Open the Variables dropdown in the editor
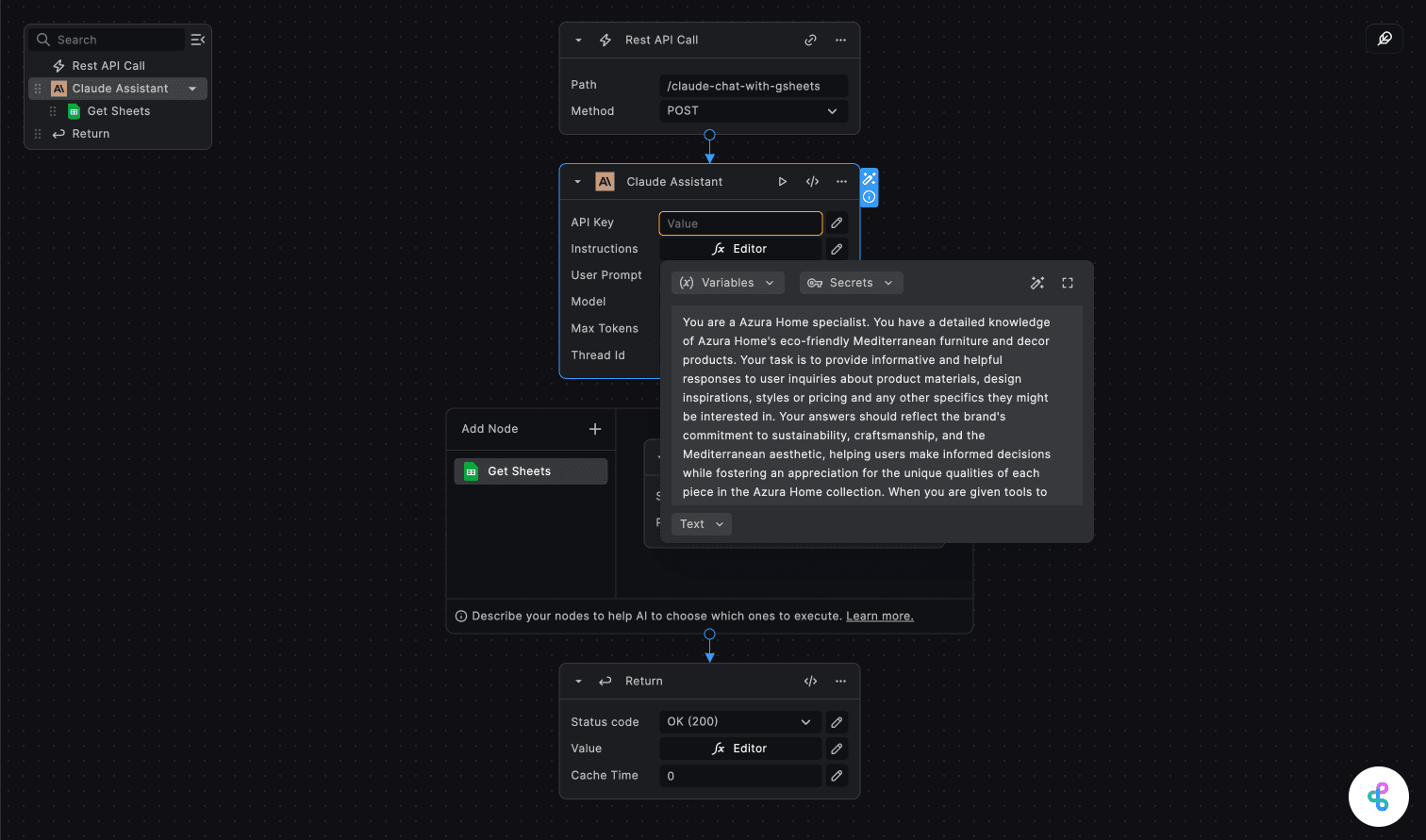 [727, 282]
